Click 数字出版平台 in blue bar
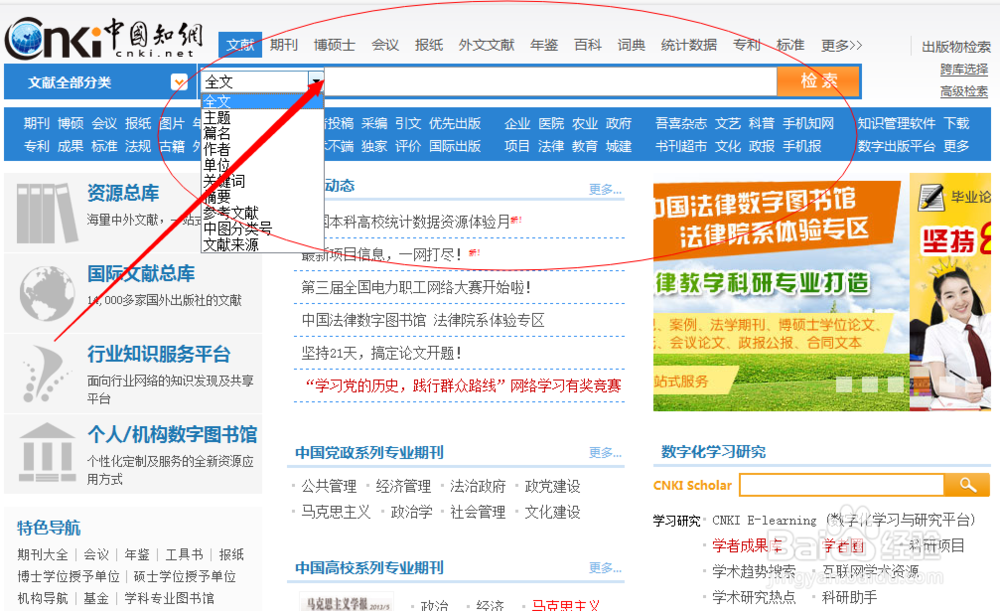The image size is (1000, 611). [x=896, y=146]
